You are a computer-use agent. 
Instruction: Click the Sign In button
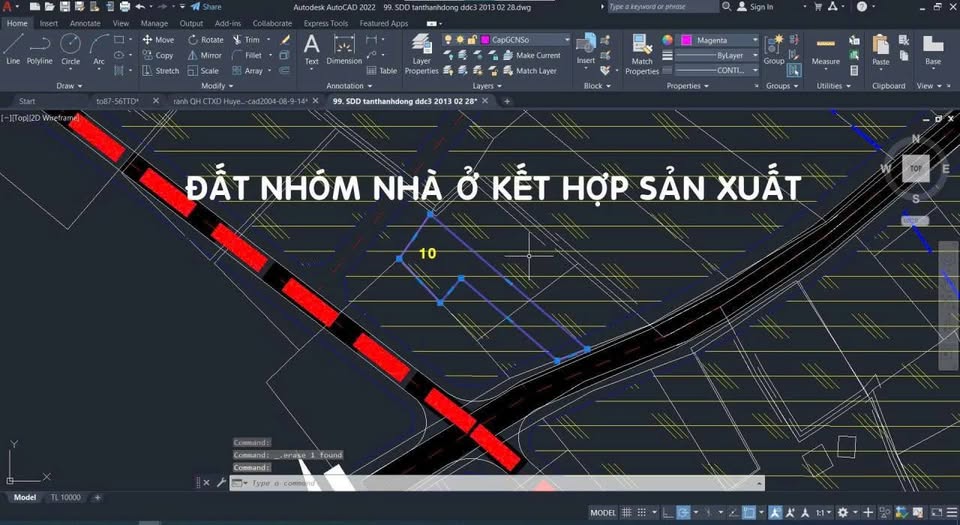coord(761,7)
